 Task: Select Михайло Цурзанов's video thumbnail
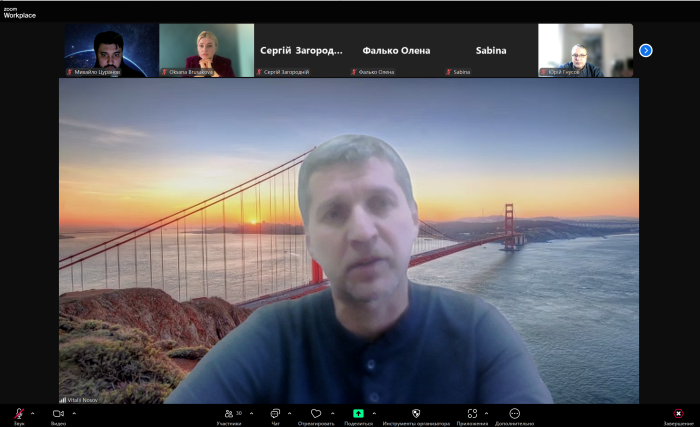tap(110, 50)
